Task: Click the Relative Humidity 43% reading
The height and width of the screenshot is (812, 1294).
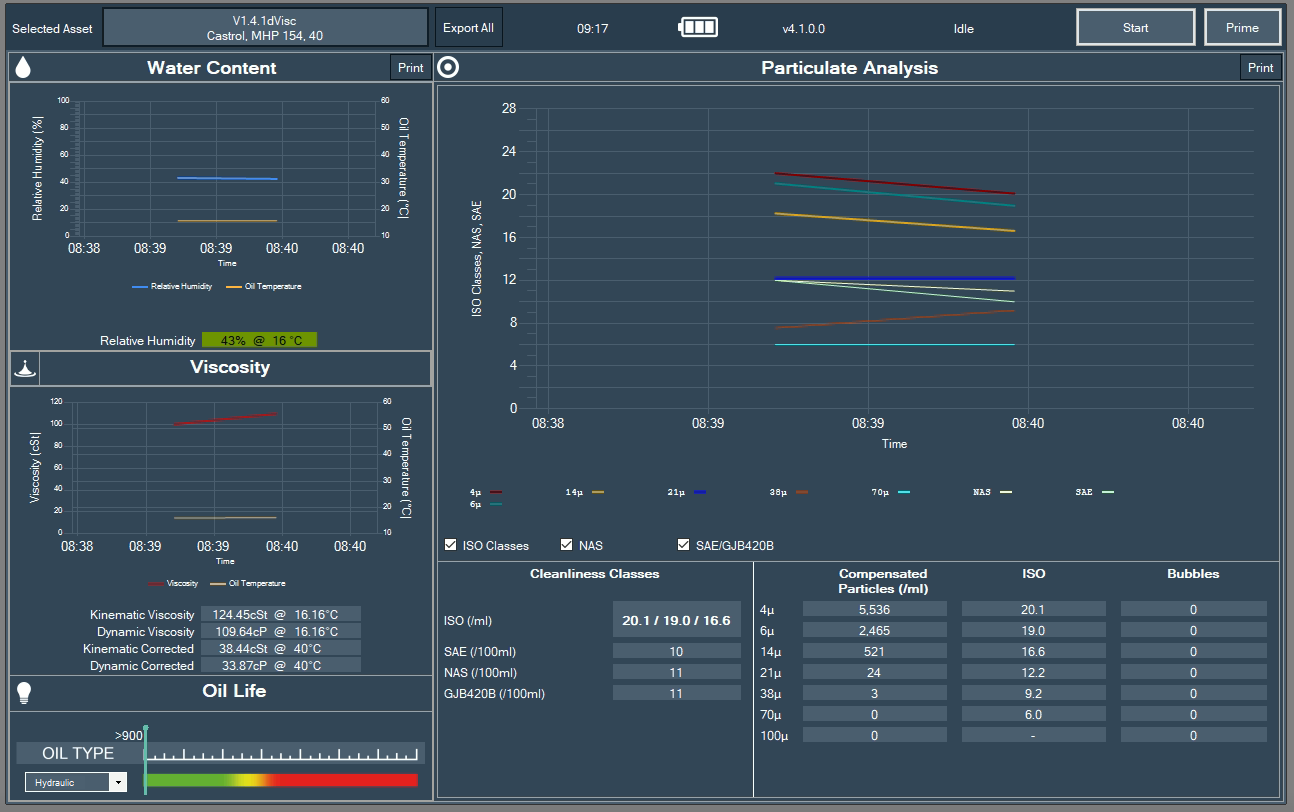Action: point(259,340)
